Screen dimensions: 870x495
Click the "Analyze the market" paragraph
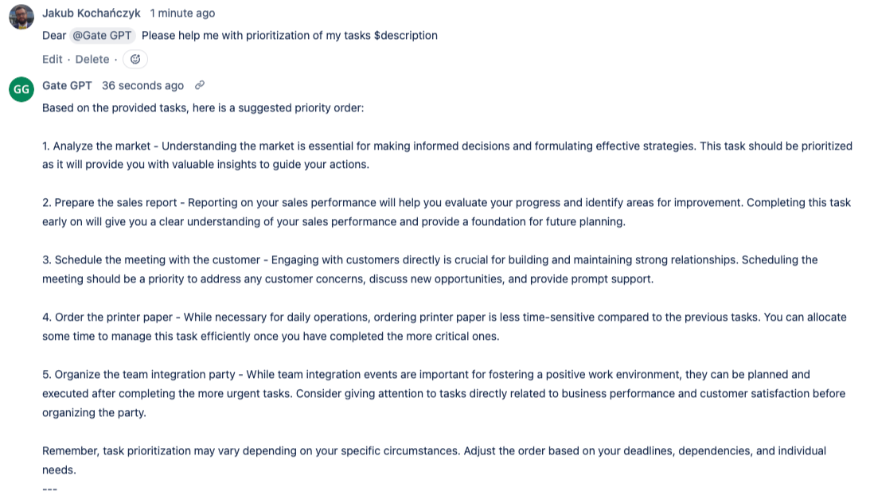(447, 155)
